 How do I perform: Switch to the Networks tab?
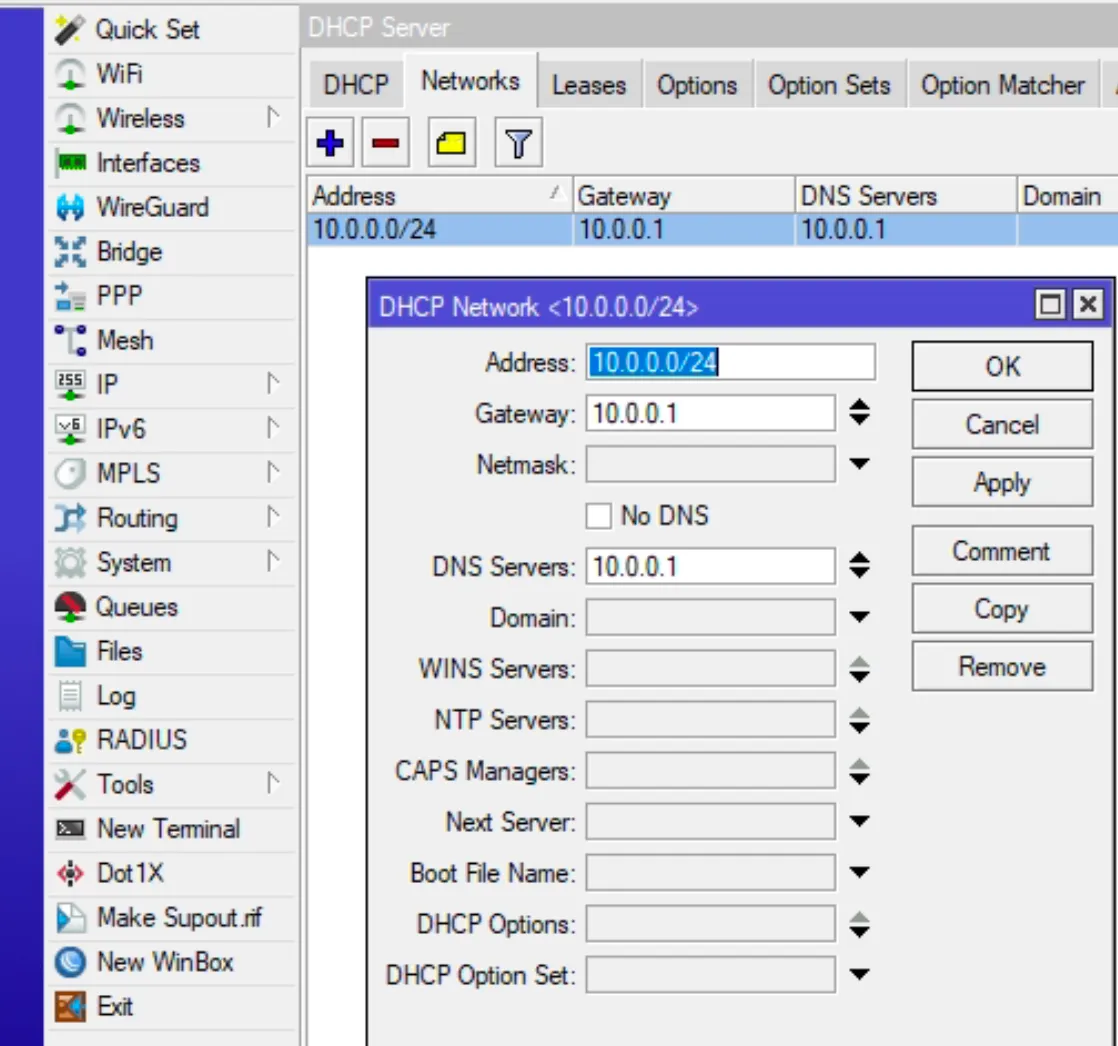click(471, 81)
